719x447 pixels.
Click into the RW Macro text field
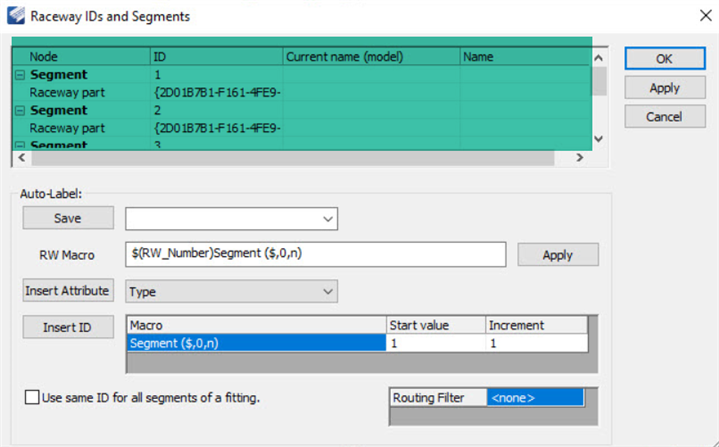coord(317,255)
